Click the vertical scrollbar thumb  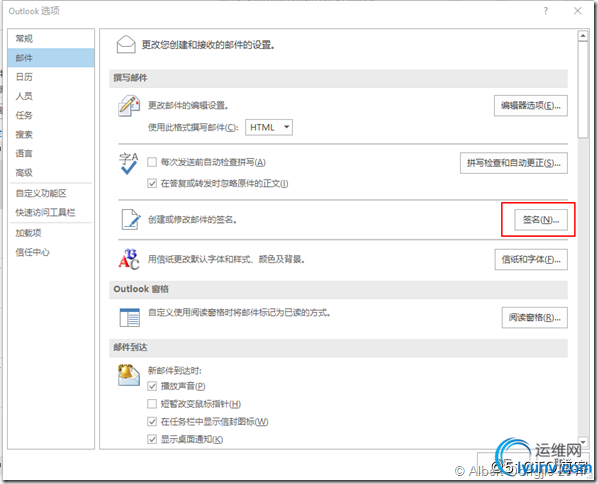583,90
